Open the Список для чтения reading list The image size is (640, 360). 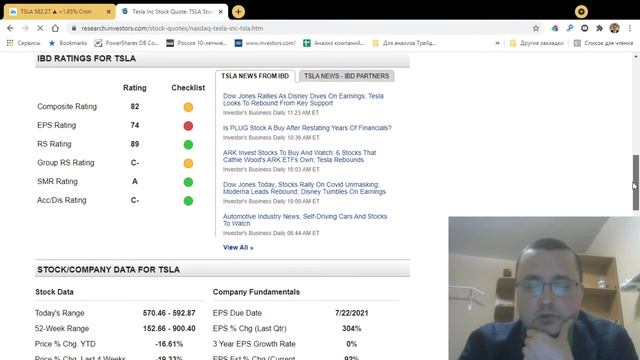[603, 43]
